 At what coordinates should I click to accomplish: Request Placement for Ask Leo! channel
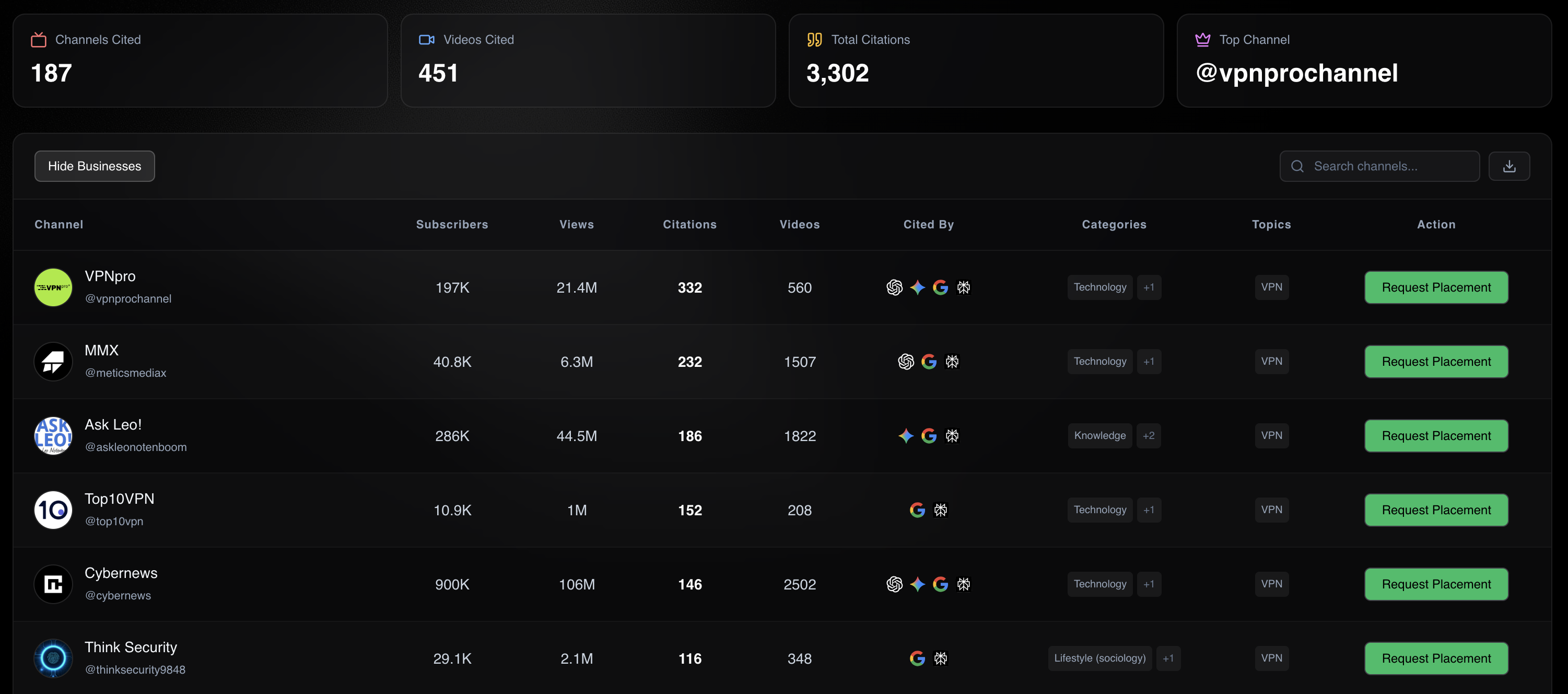[x=1436, y=436]
